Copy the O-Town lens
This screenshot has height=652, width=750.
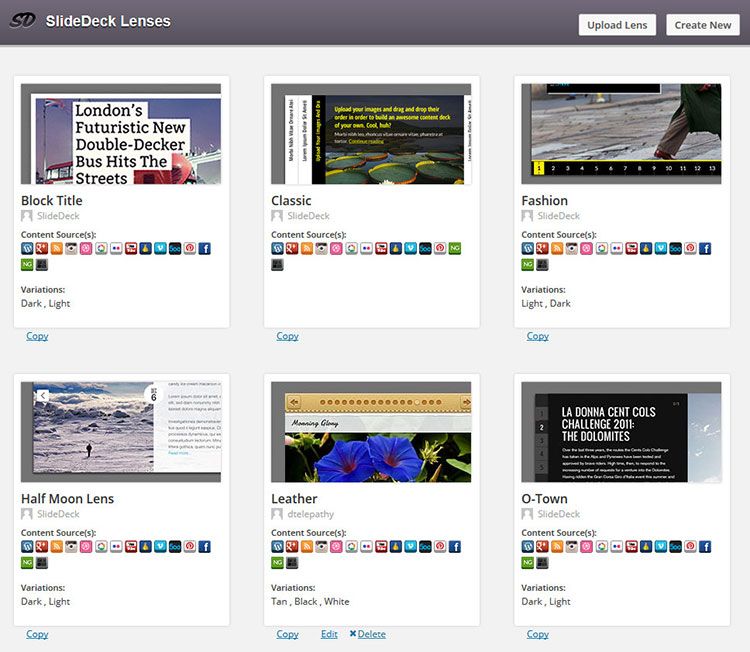(x=537, y=634)
